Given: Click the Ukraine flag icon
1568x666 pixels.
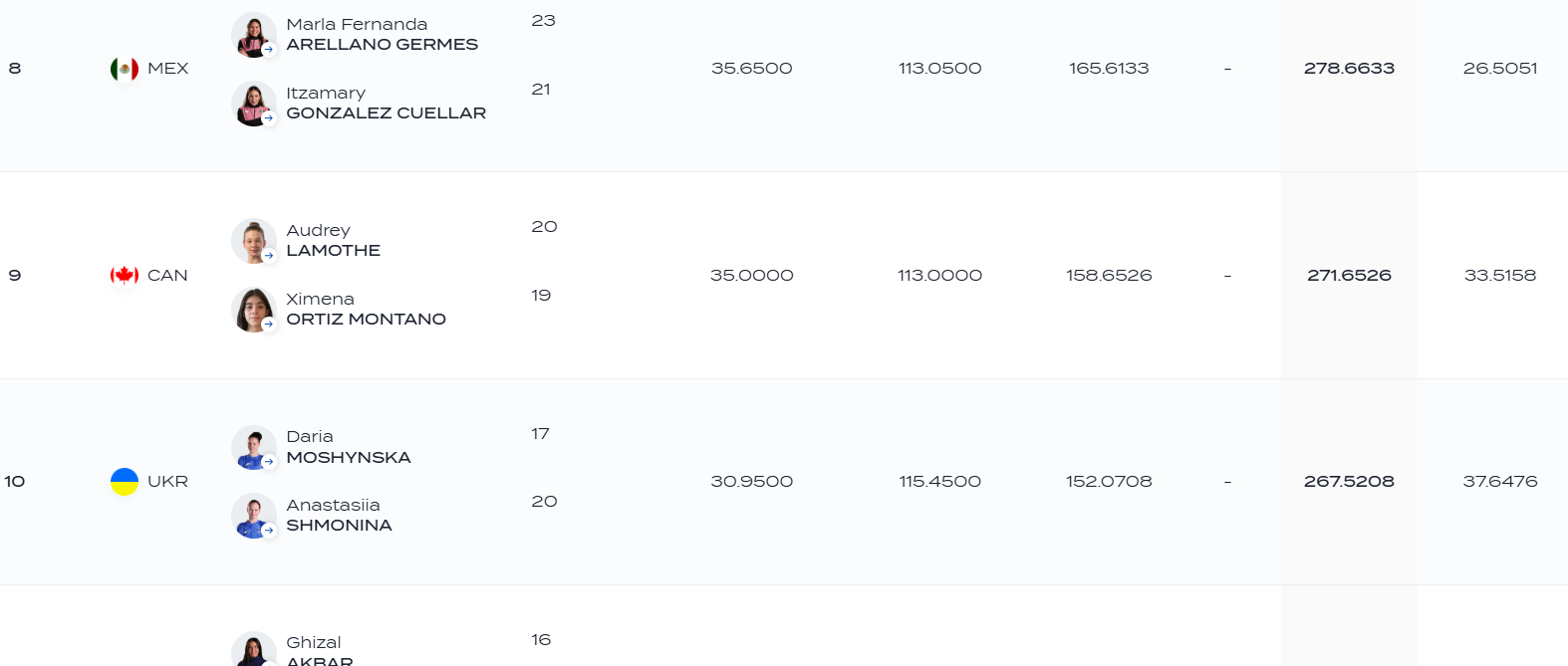Looking at the screenshot, I should [x=125, y=482].
